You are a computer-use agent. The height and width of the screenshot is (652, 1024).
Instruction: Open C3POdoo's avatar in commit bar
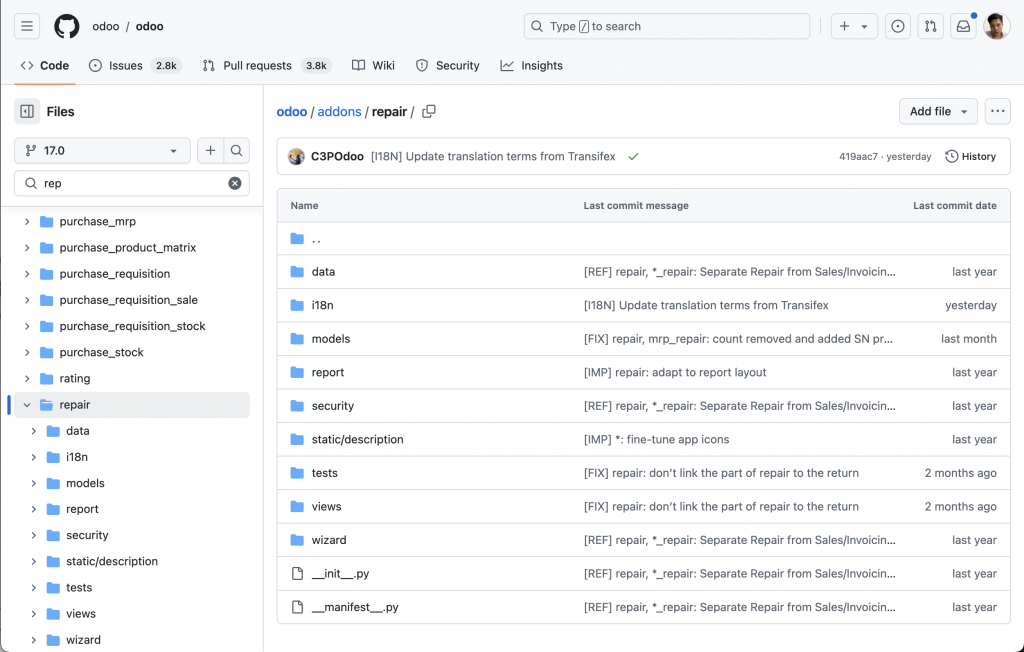296,157
